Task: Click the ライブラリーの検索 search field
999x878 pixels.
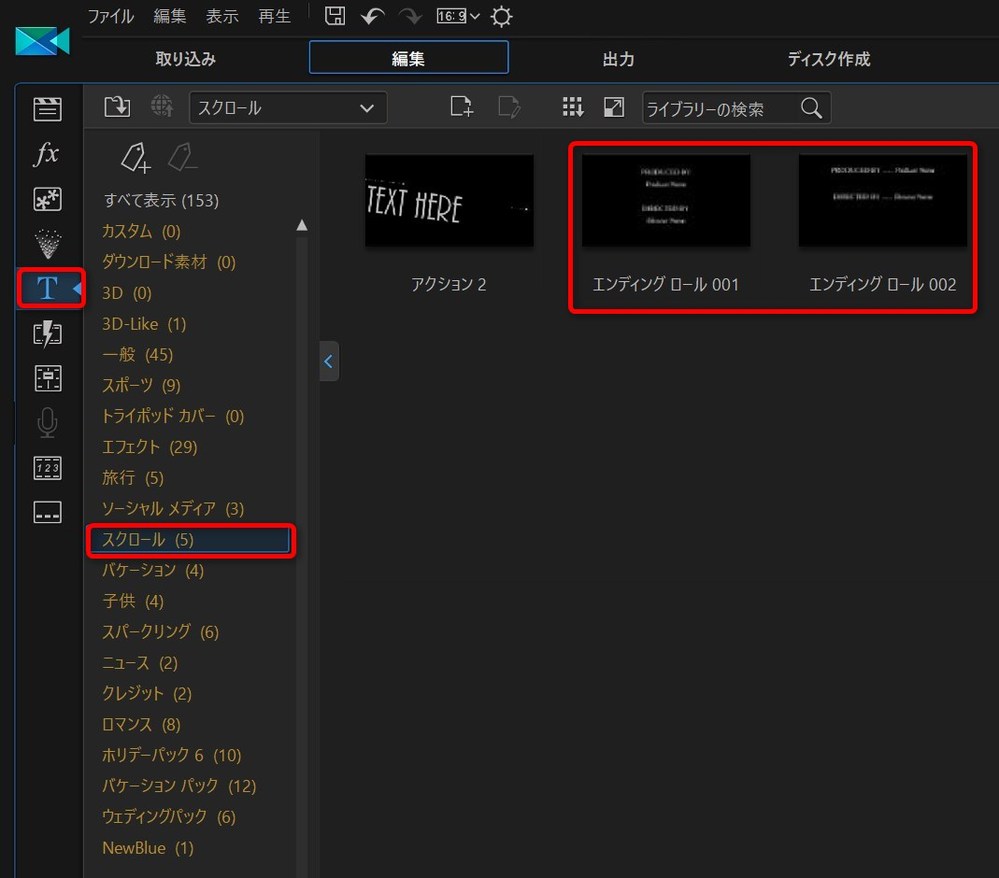Action: 720,109
